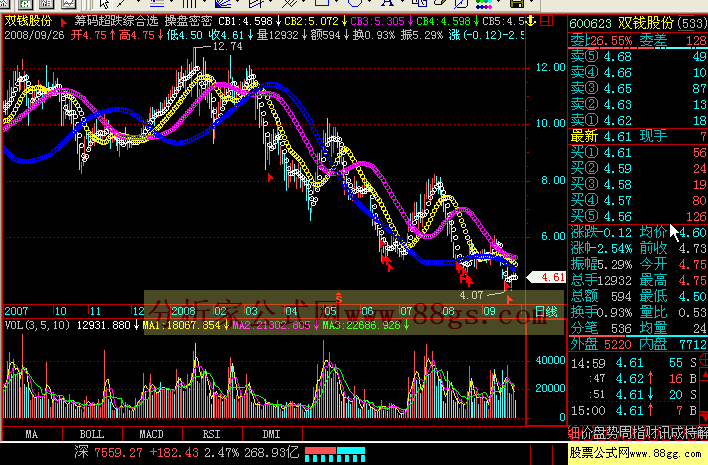Viewport: 708px width, 465px height.
Task: Open the 特 tab in side panel
Action: 689,433
